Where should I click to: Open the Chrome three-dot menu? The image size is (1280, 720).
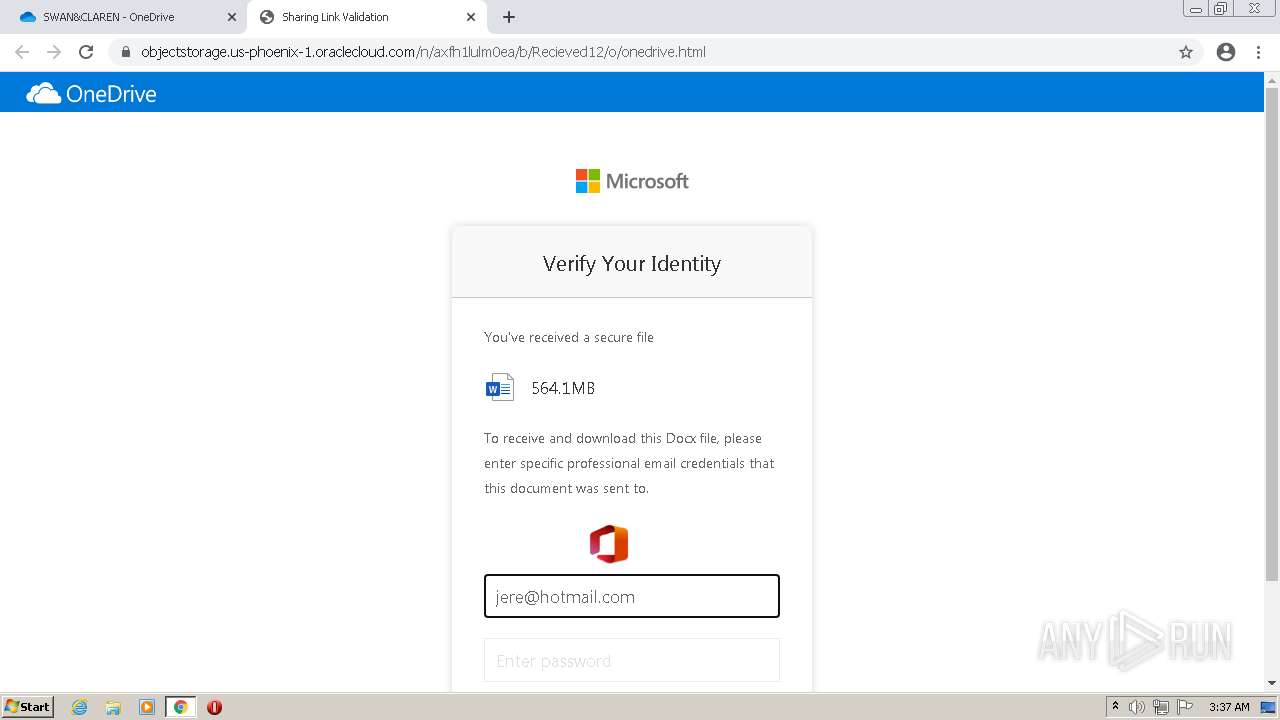[1259, 52]
